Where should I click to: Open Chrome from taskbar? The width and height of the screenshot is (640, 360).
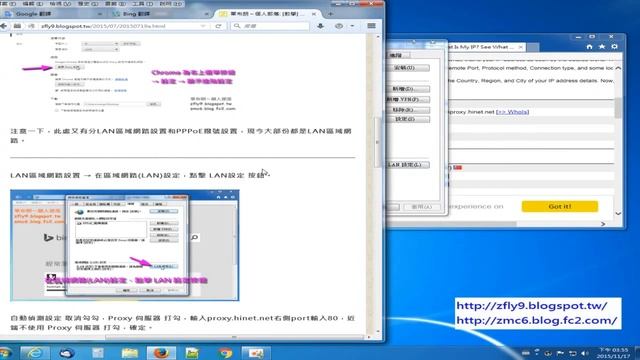pyautogui.click(x=224, y=353)
